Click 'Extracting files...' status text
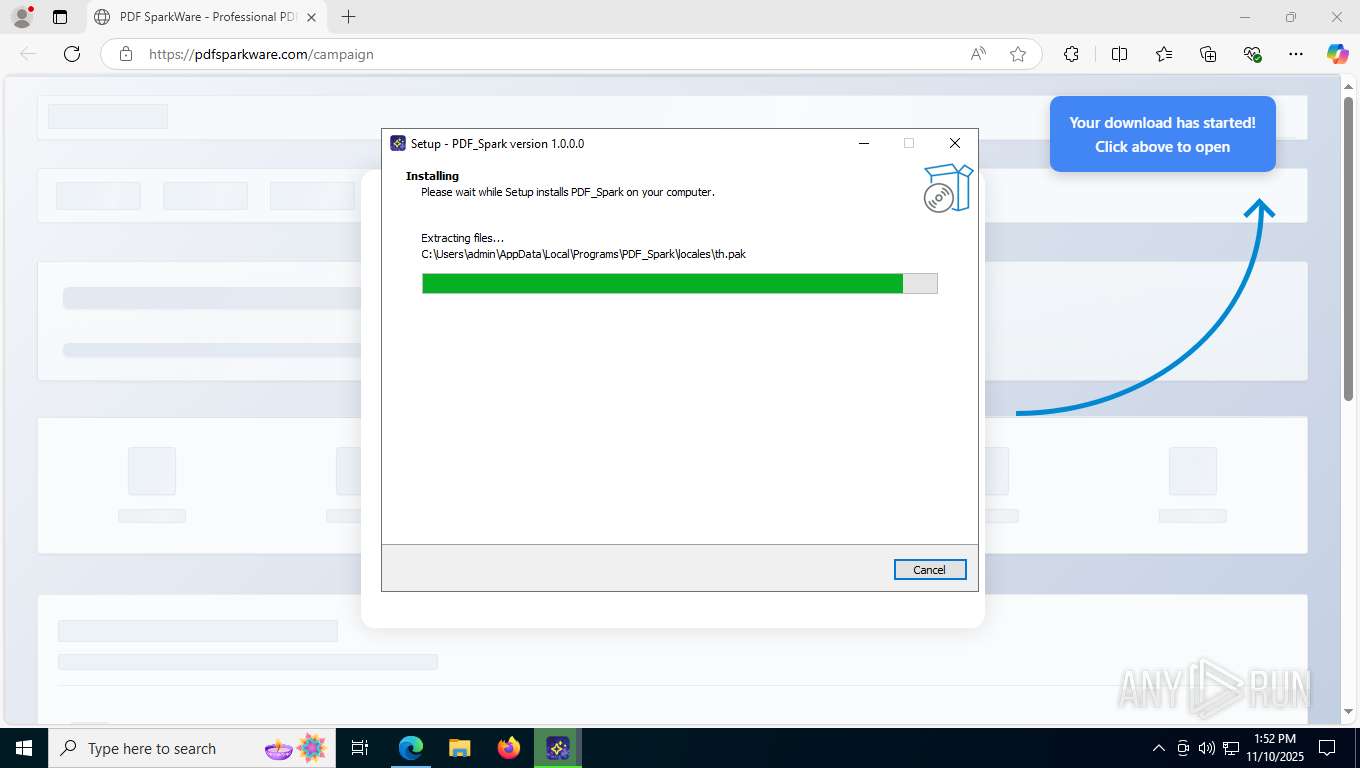 (x=462, y=238)
